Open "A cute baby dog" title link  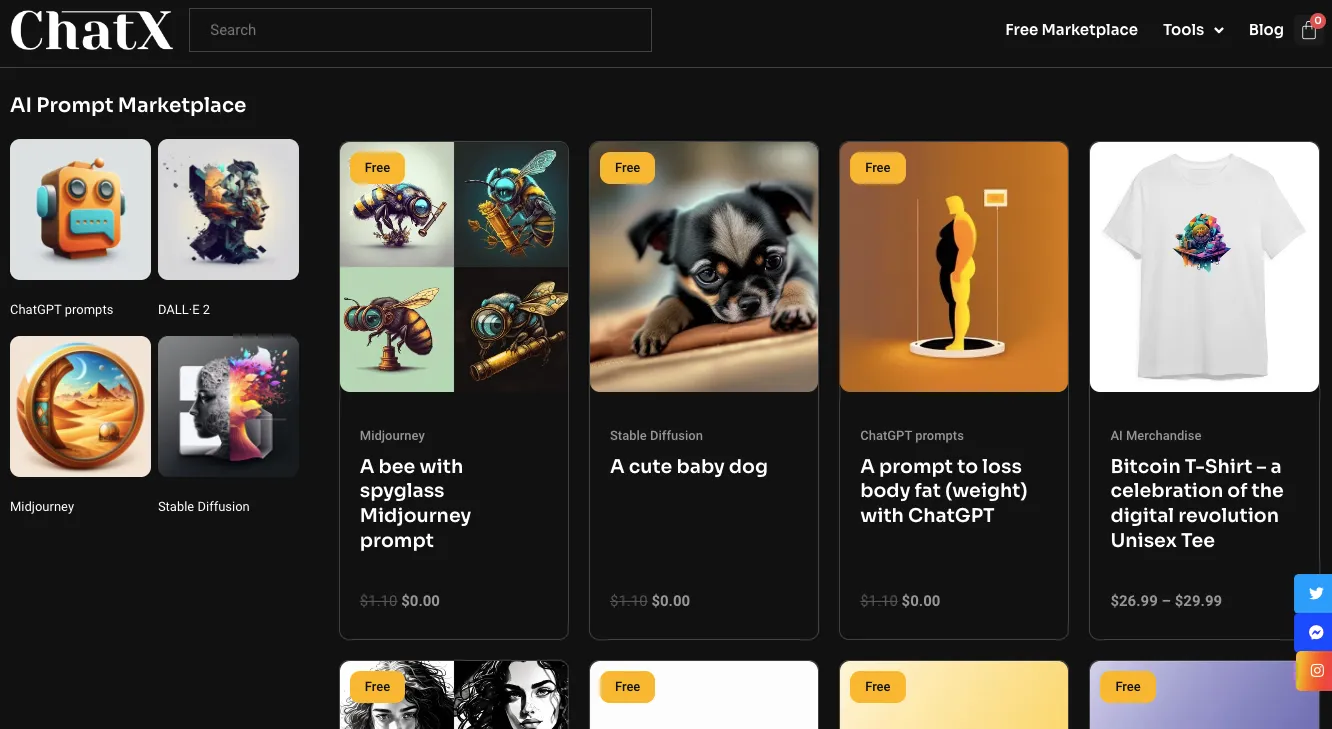point(689,467)
